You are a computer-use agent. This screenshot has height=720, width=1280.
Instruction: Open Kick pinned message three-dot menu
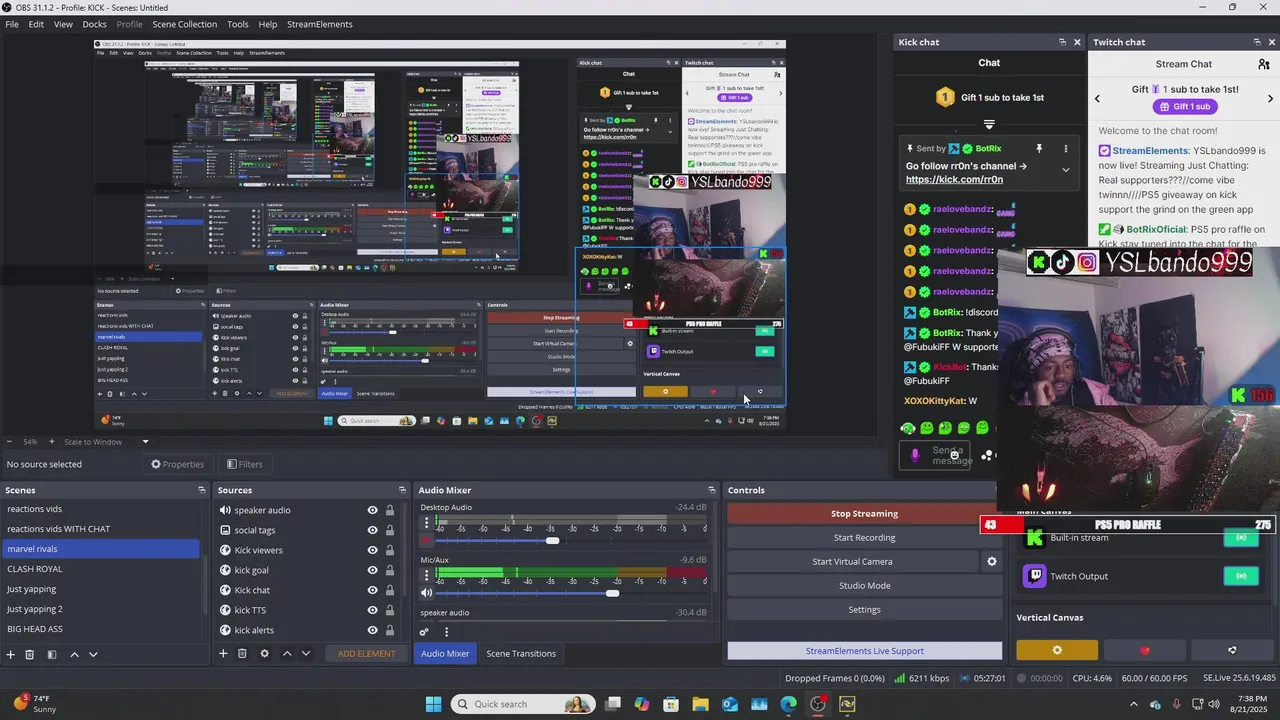pyautogui.click(x=1065, y=148)
